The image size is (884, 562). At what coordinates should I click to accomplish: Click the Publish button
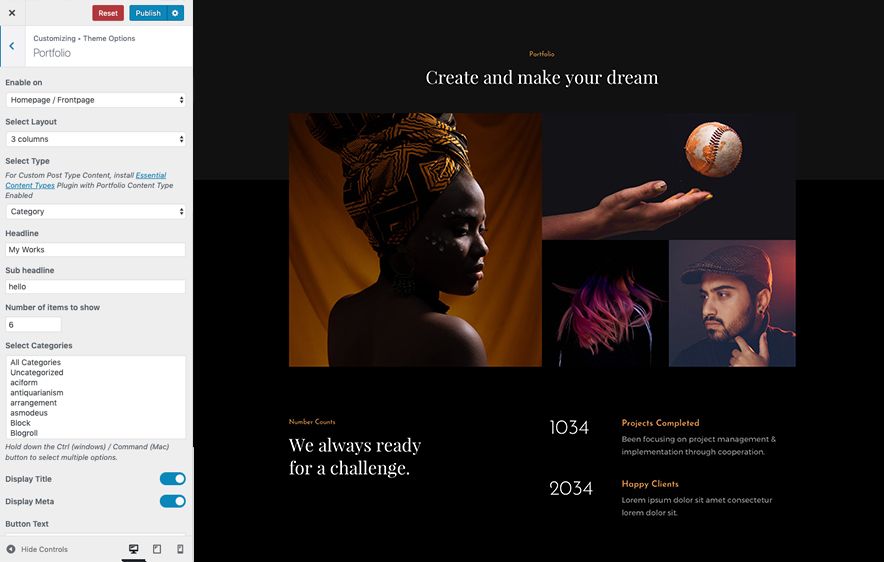[148, 13]
